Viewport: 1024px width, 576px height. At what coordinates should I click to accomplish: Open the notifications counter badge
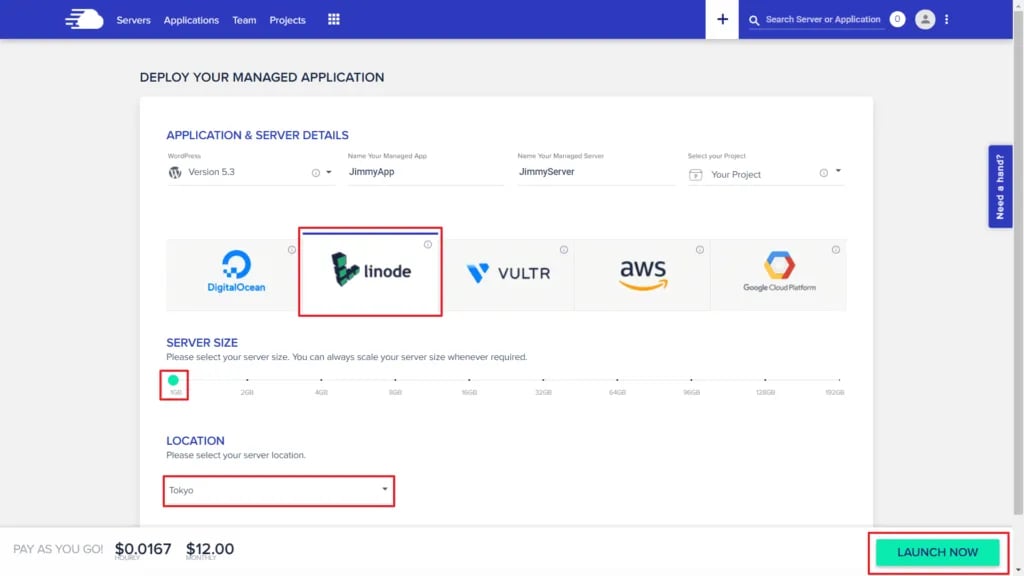click(x=897, y=20)
